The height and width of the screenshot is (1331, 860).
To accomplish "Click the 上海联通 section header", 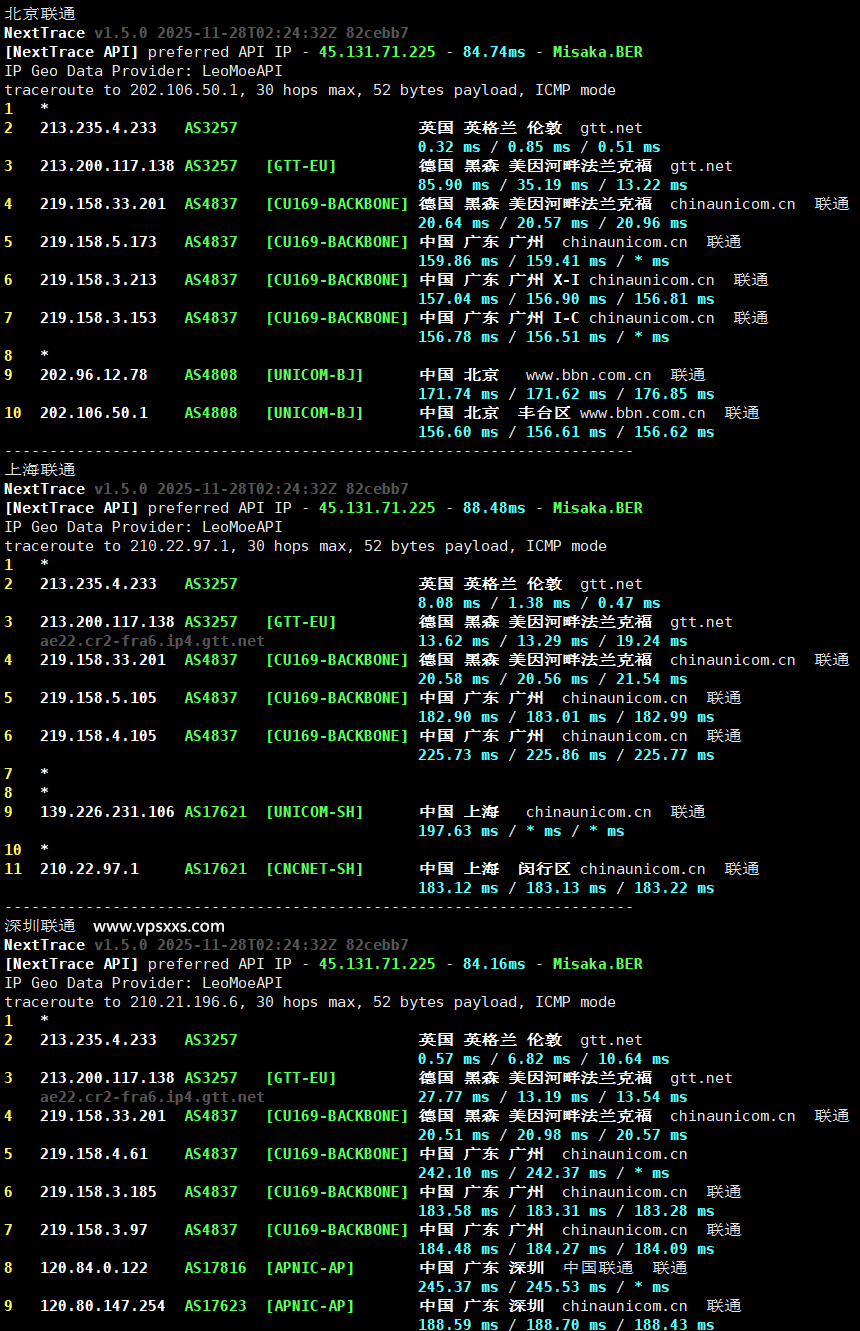I will click(30, 469).
